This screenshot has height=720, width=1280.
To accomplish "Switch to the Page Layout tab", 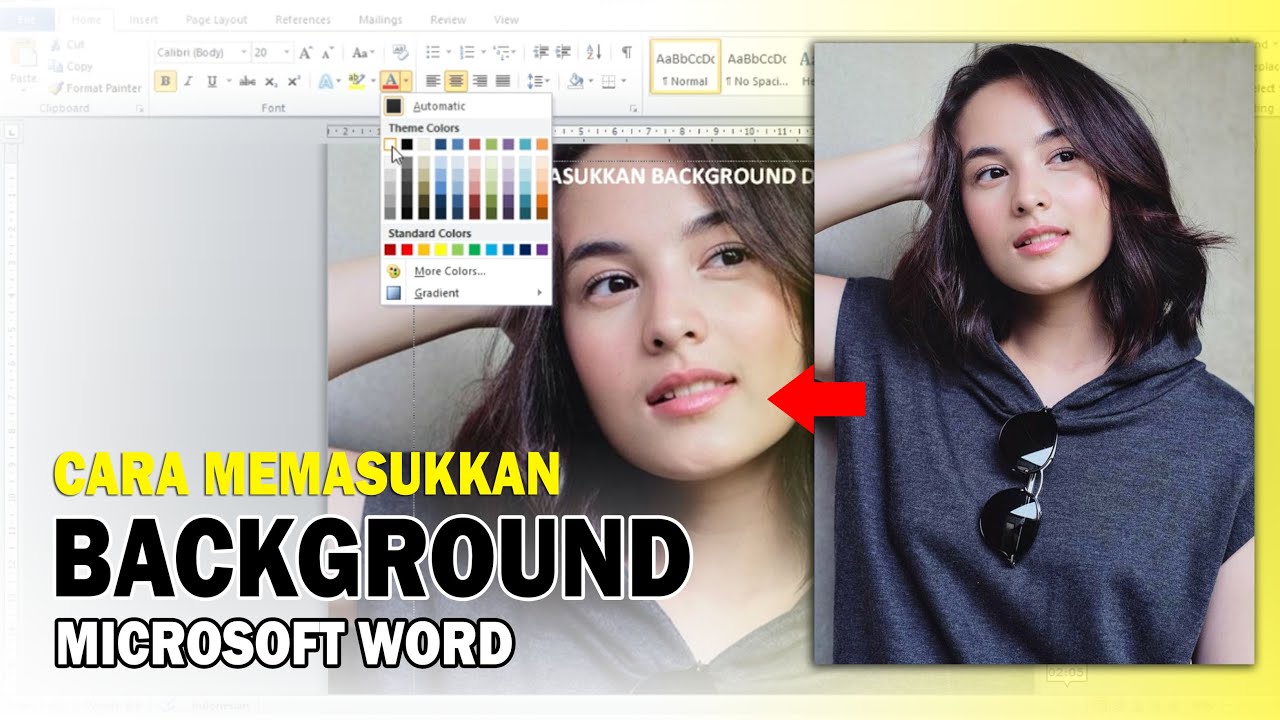I will coord(217,19).
